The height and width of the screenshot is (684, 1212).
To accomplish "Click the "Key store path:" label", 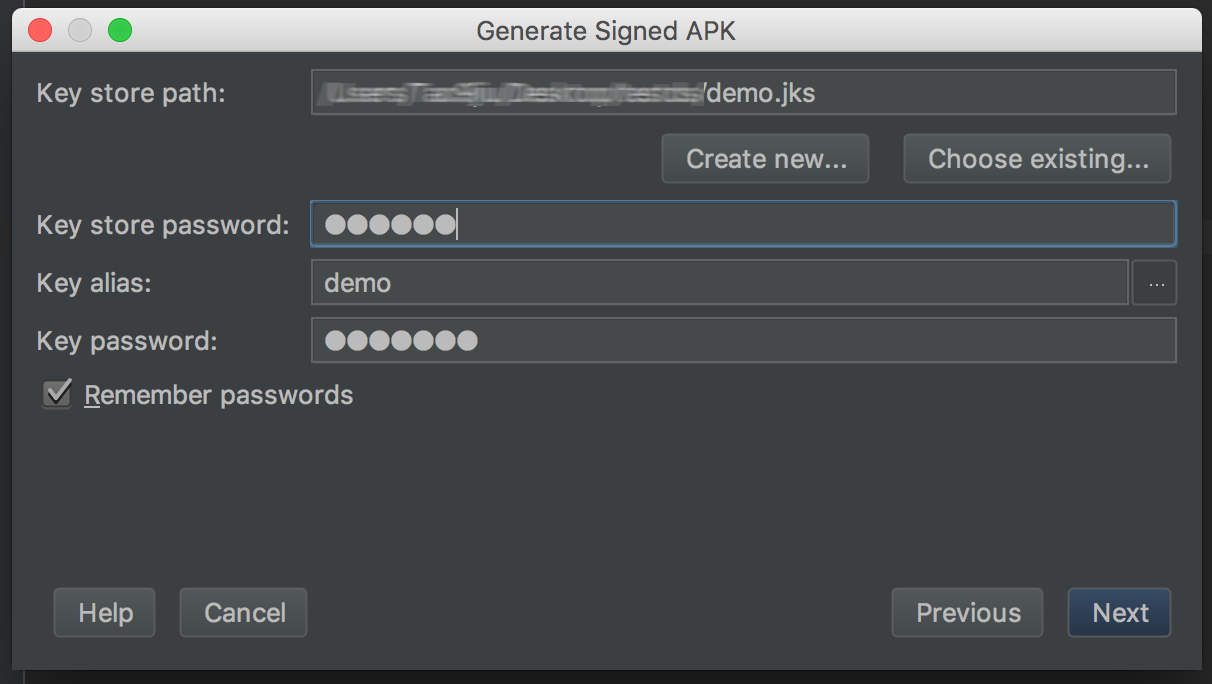I will (x=131, y=93).
